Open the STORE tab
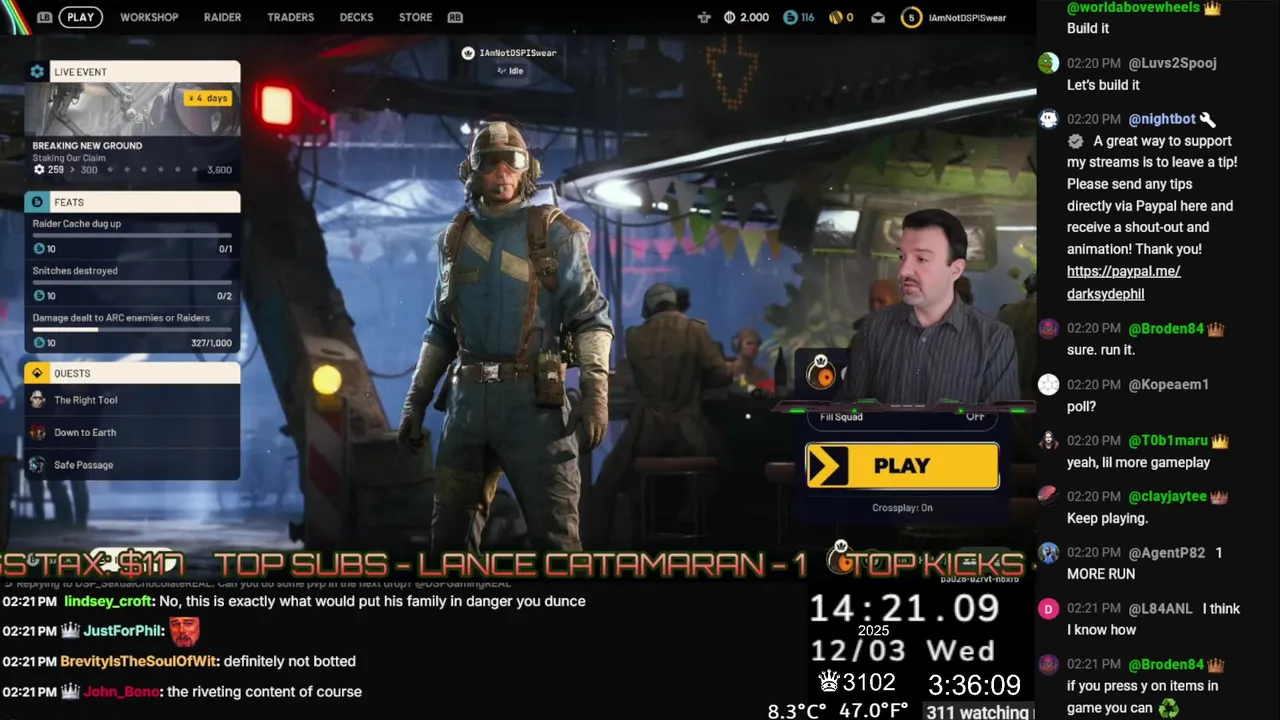This screenshot has height=720, width=1280. tap(415, 17)
